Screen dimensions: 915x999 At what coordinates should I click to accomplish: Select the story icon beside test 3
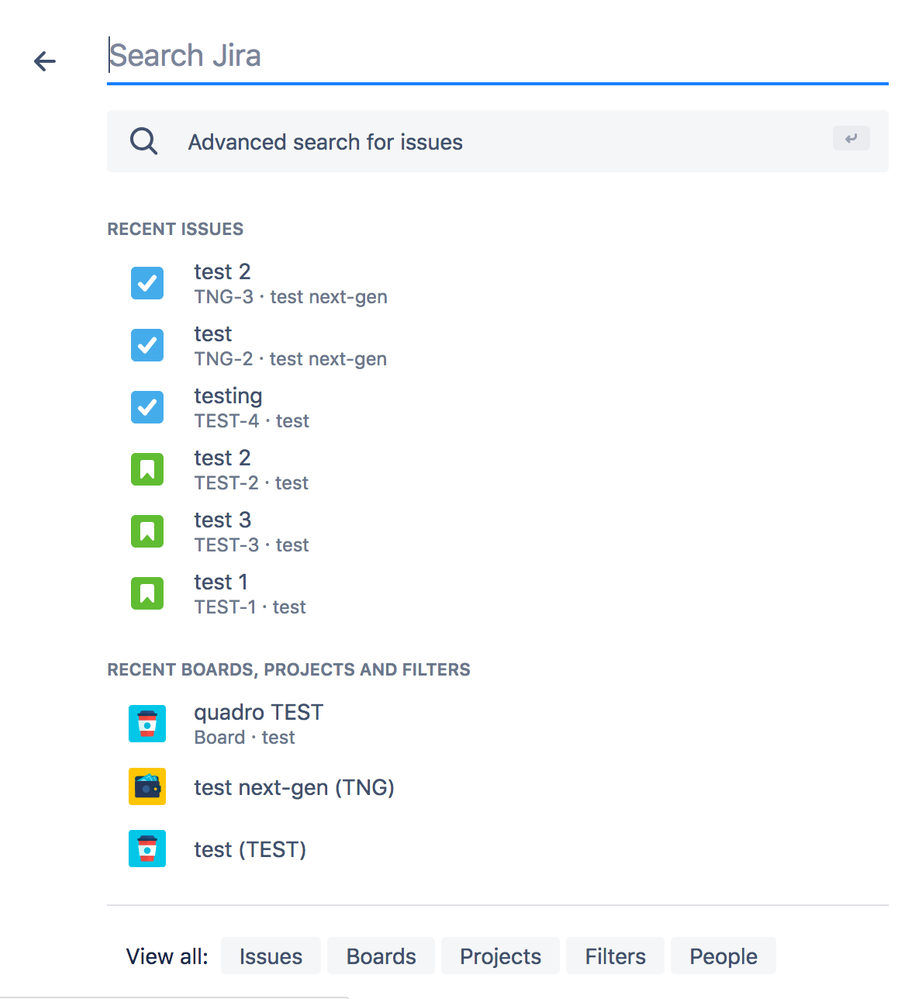click(x=147, y=531)
